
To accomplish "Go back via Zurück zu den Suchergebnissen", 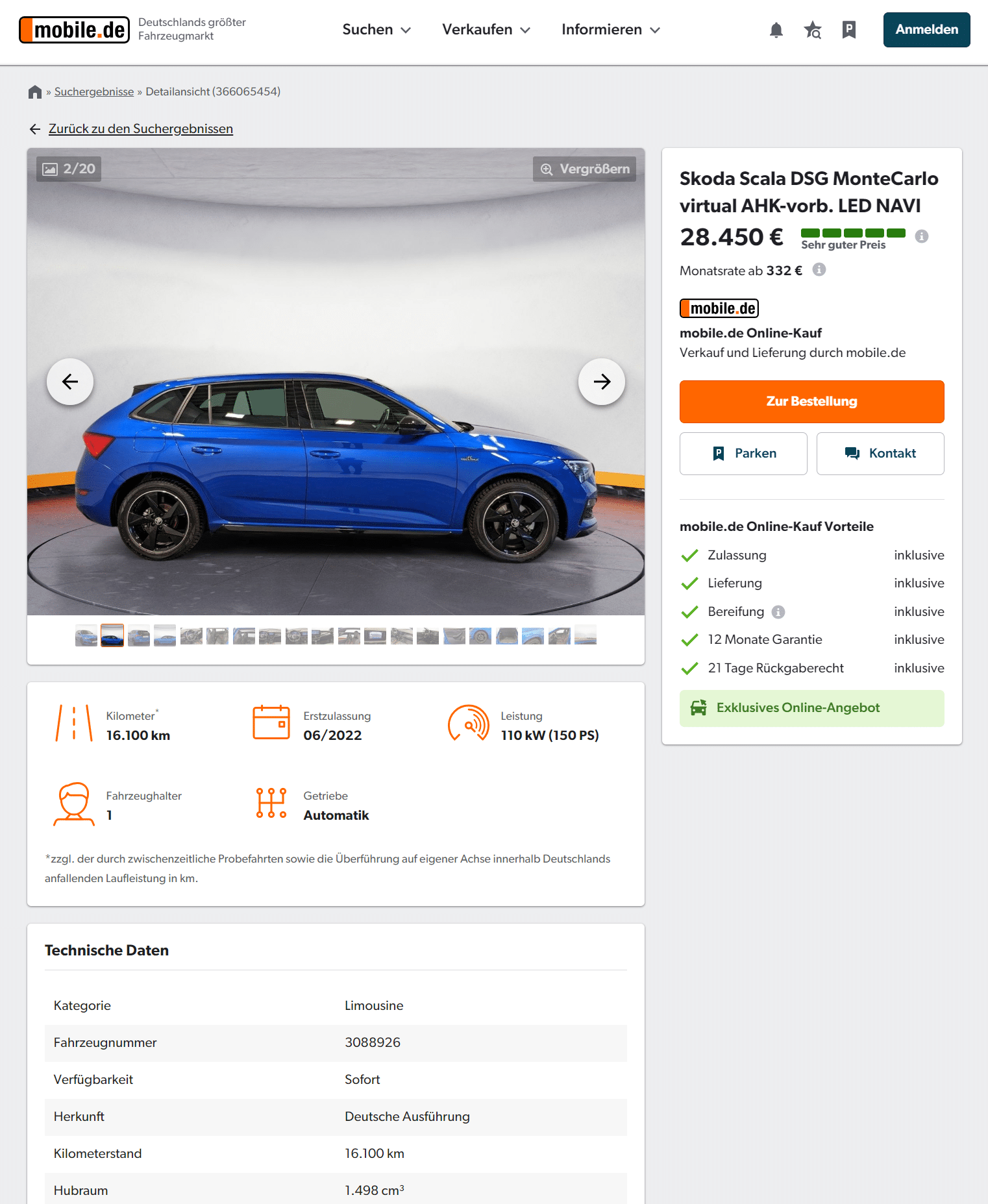I will (x=141, y=129).
